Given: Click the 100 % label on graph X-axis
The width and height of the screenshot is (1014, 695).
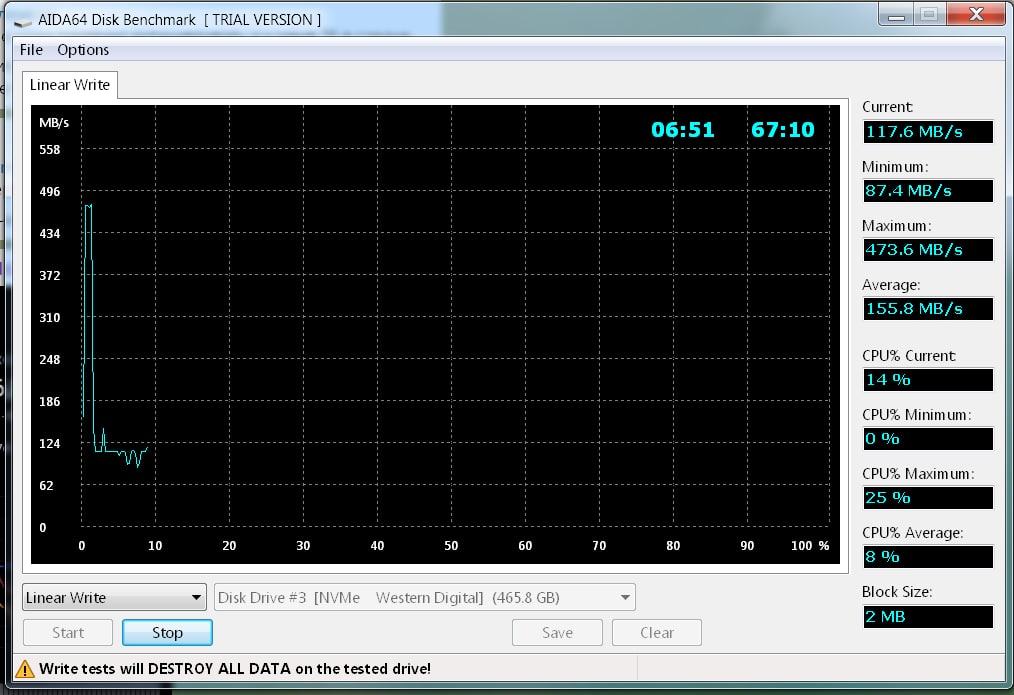Looking at the screenshot, I should coord(810,546).
